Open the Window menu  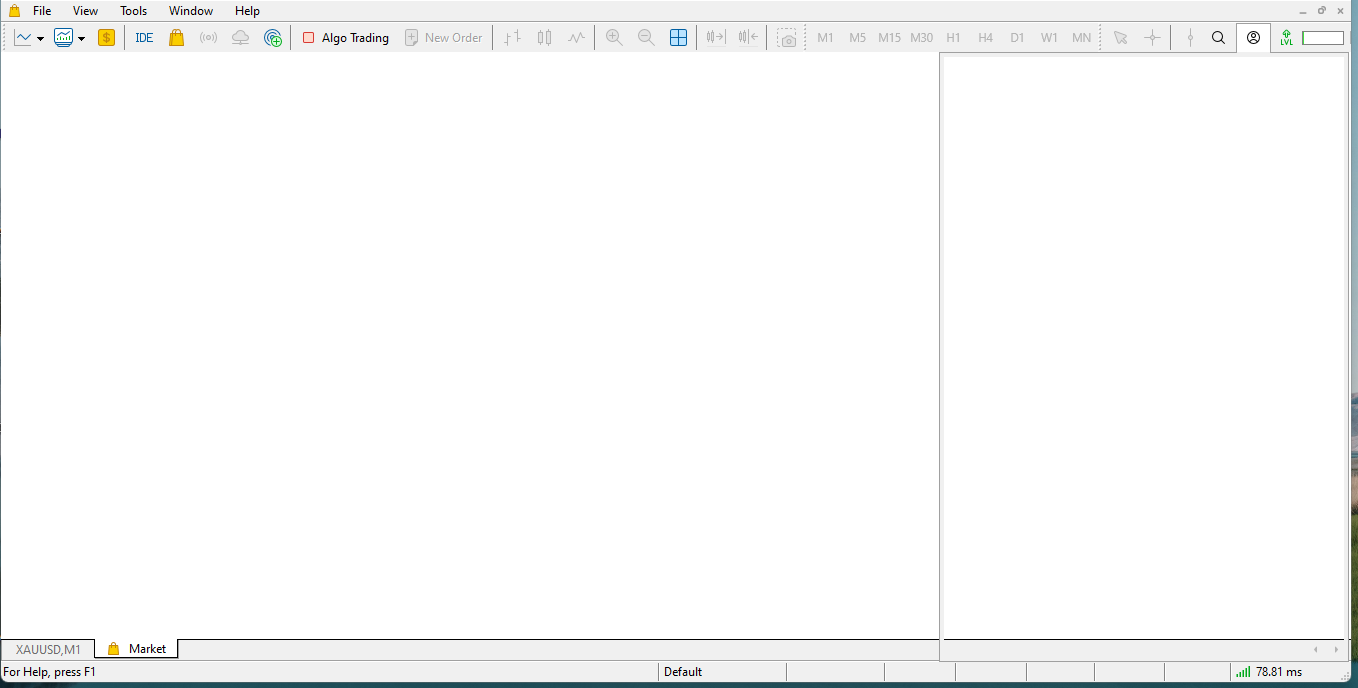[x=190, y=11]
